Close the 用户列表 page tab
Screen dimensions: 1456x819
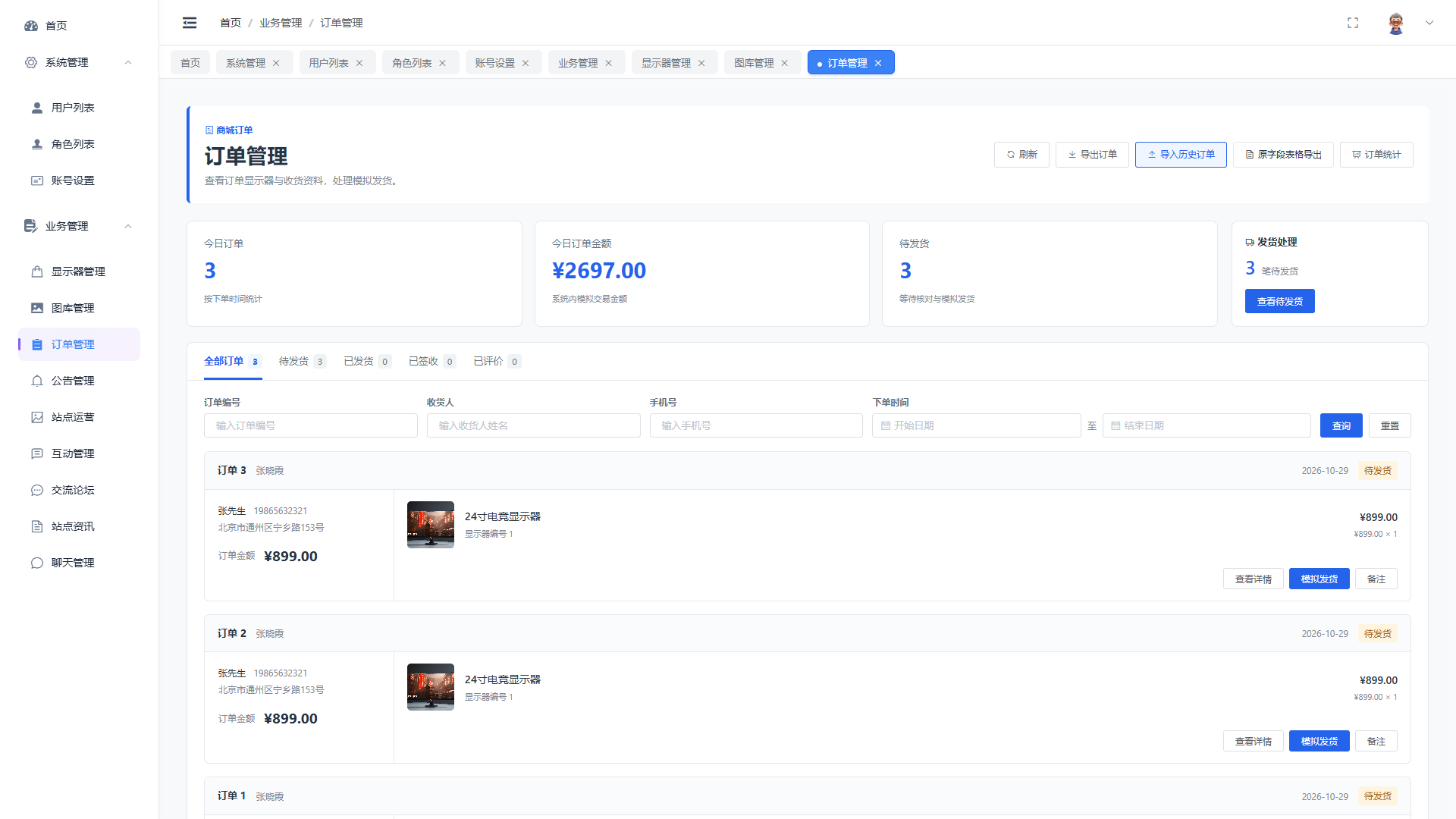[x=359, y=63]
